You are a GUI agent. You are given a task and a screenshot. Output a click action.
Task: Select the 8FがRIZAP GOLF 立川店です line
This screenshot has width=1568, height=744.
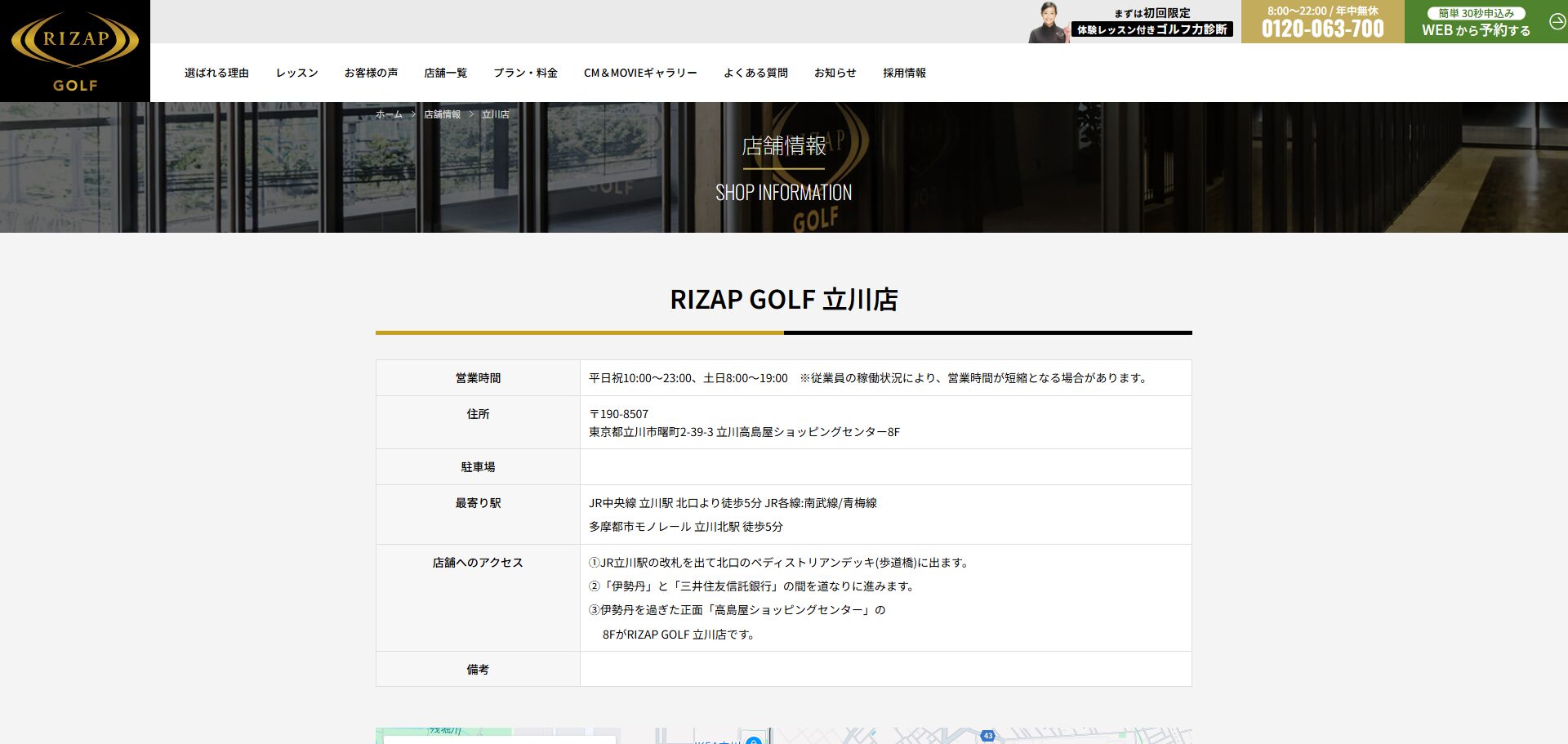tap(678, 635)
